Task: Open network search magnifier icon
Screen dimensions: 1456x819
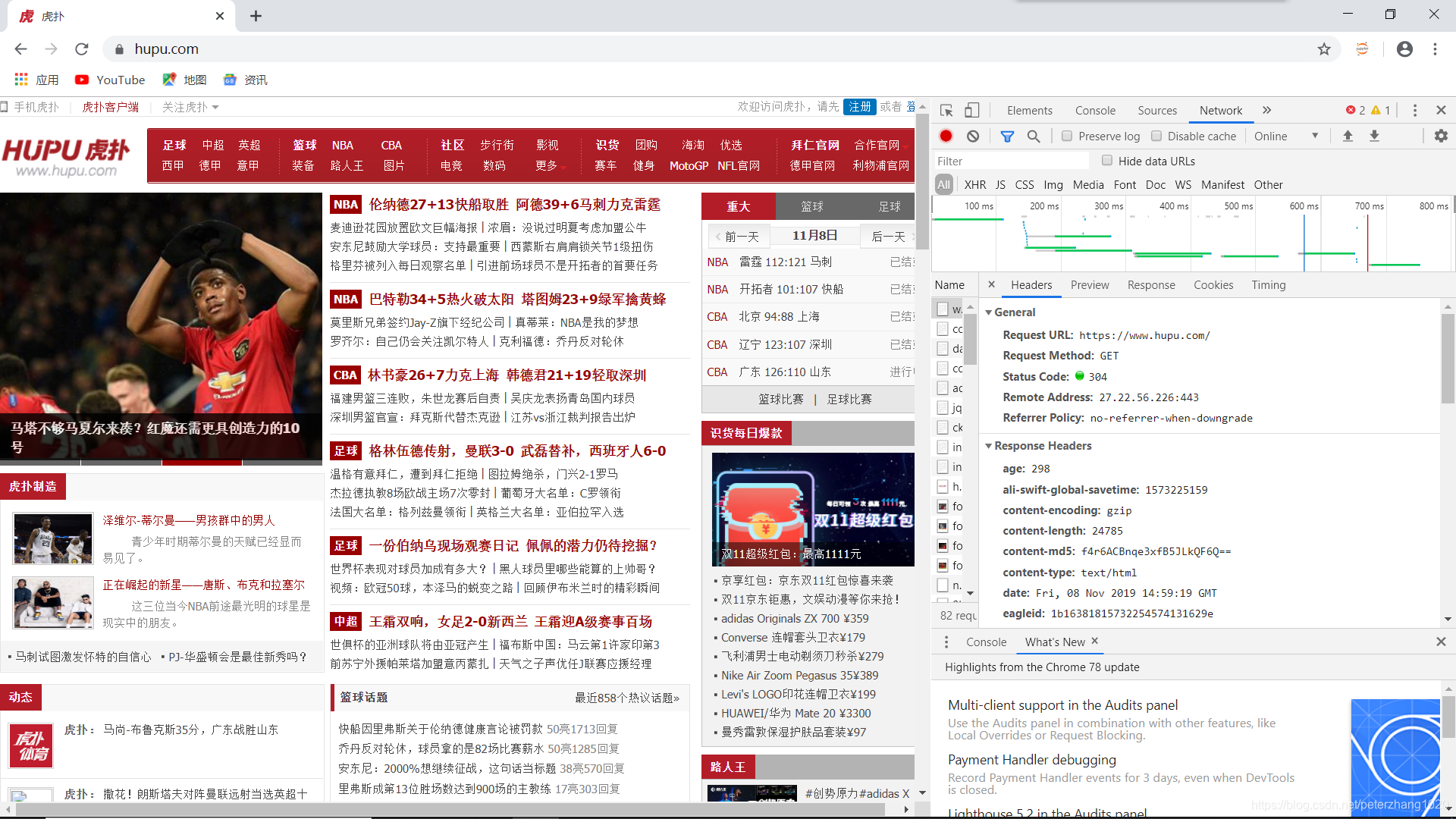Action: tap(1034, 136)
